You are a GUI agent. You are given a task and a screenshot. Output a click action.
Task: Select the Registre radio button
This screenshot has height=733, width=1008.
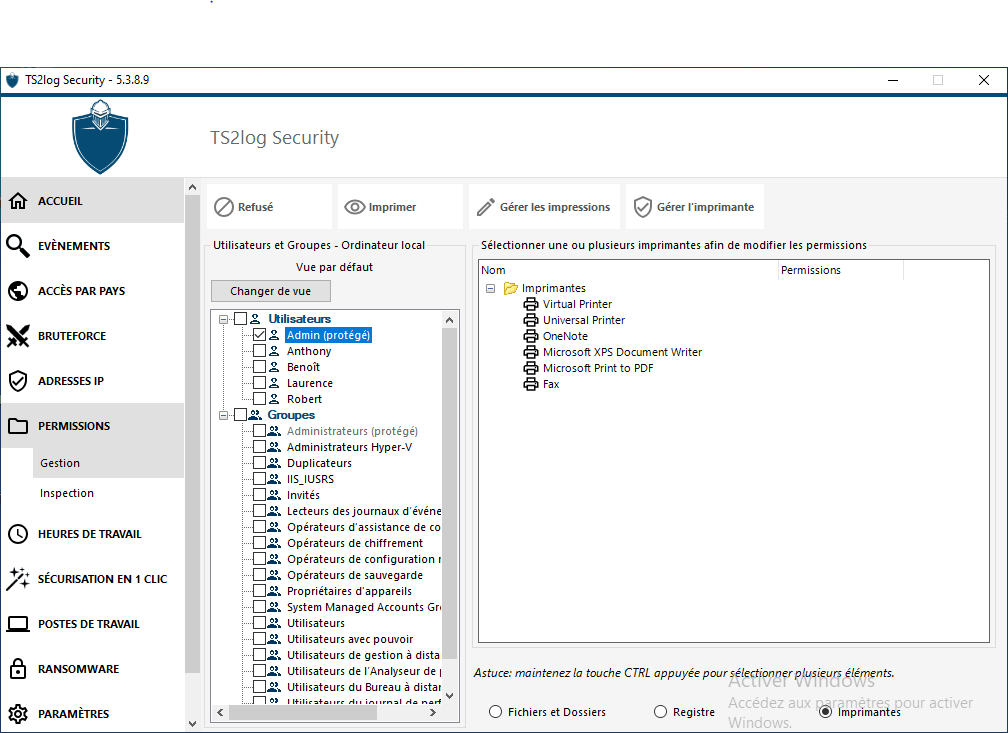pos(660,712)
